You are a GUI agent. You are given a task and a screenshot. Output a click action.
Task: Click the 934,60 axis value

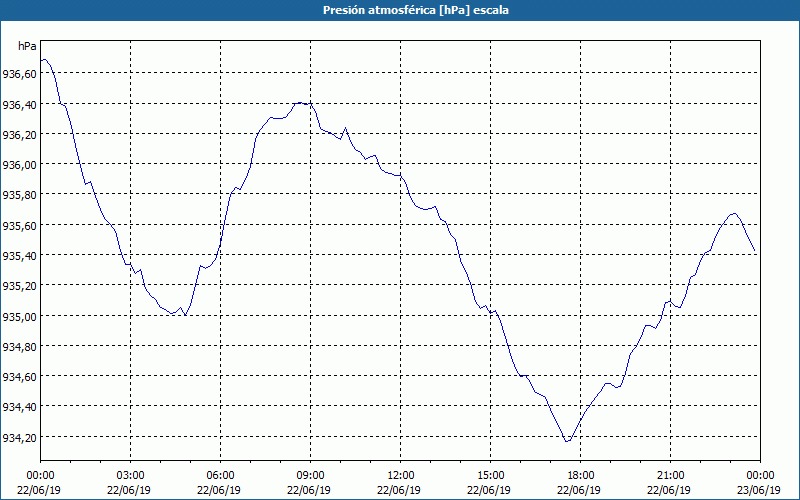tap(19, 377)
